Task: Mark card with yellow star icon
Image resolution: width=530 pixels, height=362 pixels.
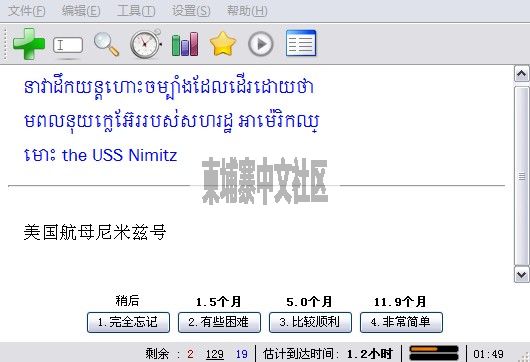Action: [223, 44]
